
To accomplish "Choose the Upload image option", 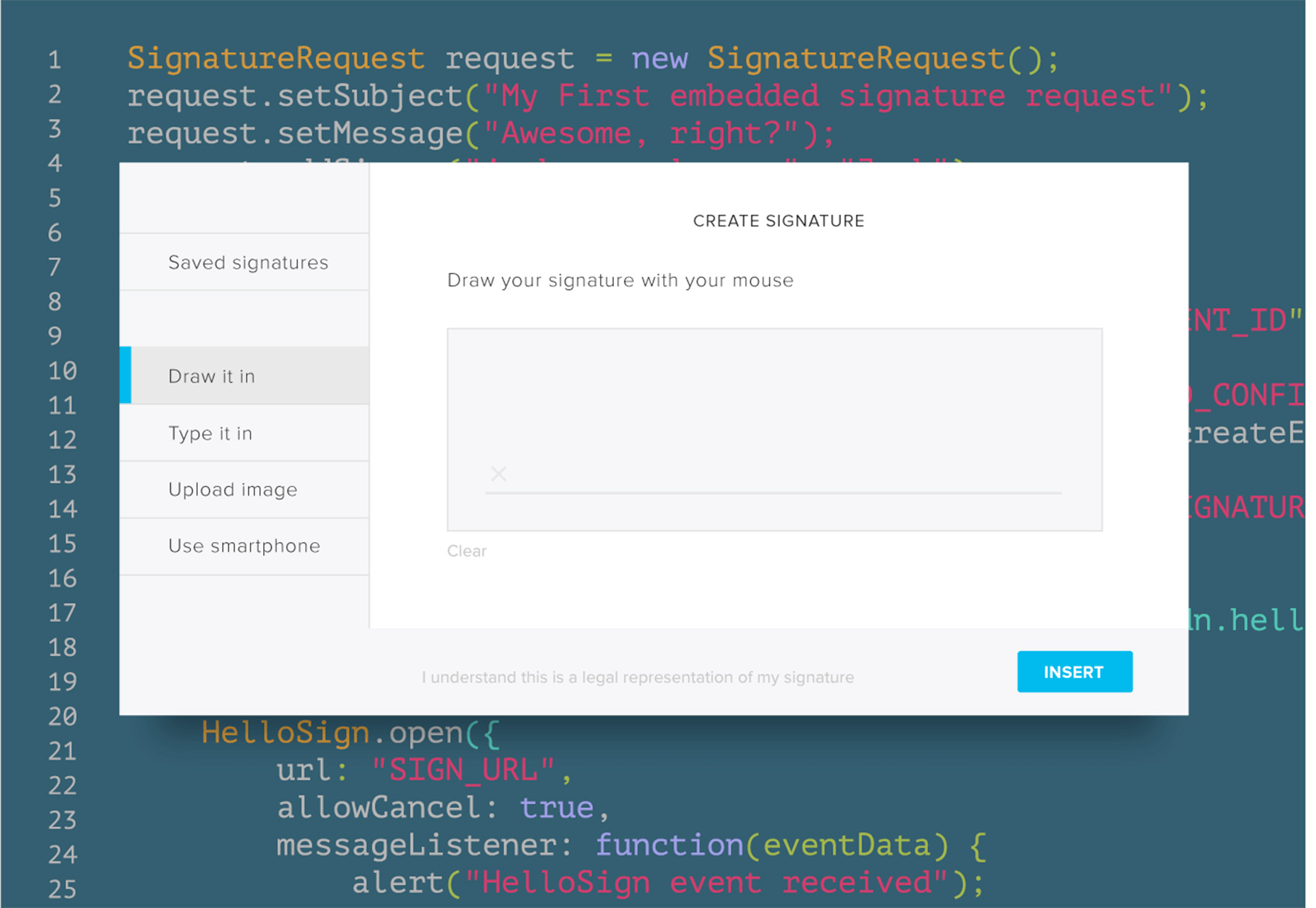I will tap(233, 489).
